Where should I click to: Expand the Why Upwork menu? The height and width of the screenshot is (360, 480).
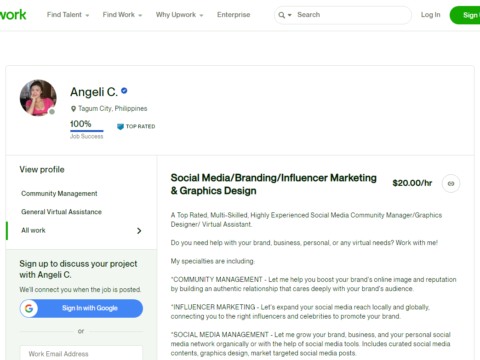179,15
